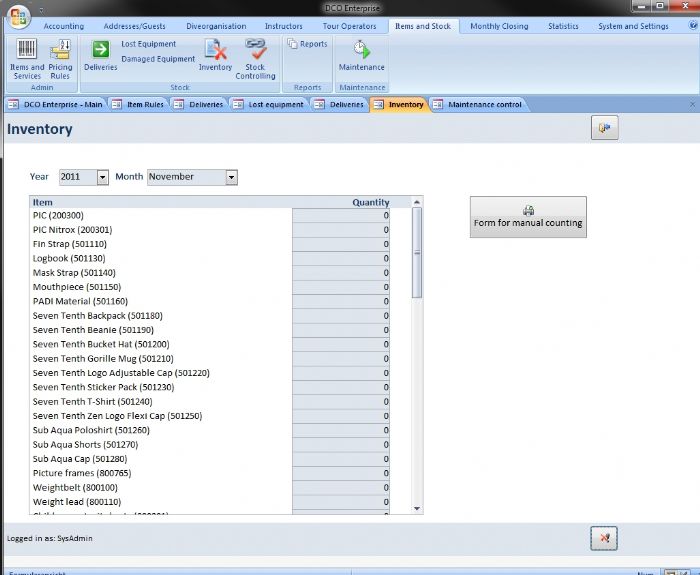Expand the Month dropdown arrow
This screenshot has width=700, height=575.
pyautogui.click(x=231, y=177)
